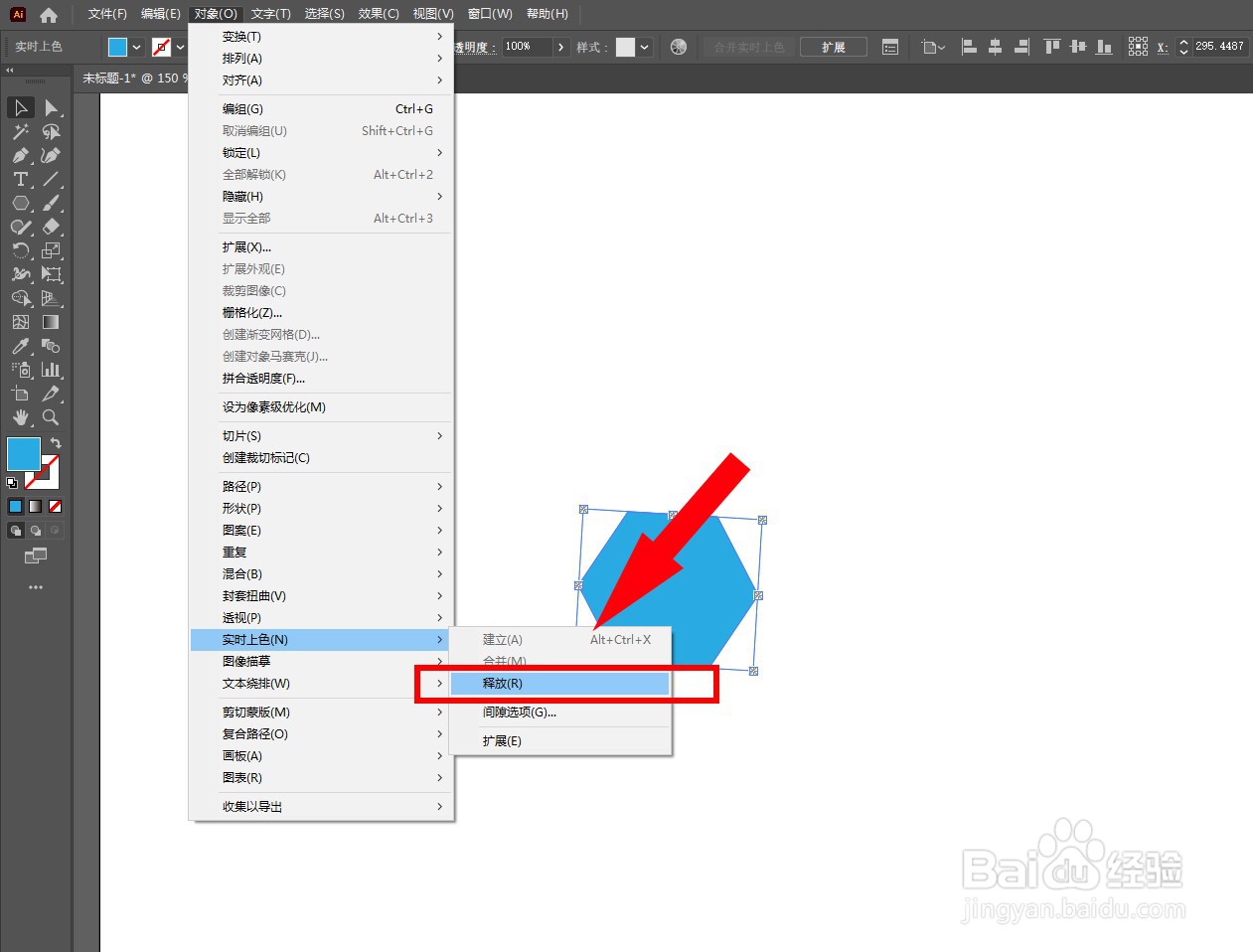This screenshot has width=1253, height=952.
Task: Click the blue Fill color box
Action: click(24, 454)
